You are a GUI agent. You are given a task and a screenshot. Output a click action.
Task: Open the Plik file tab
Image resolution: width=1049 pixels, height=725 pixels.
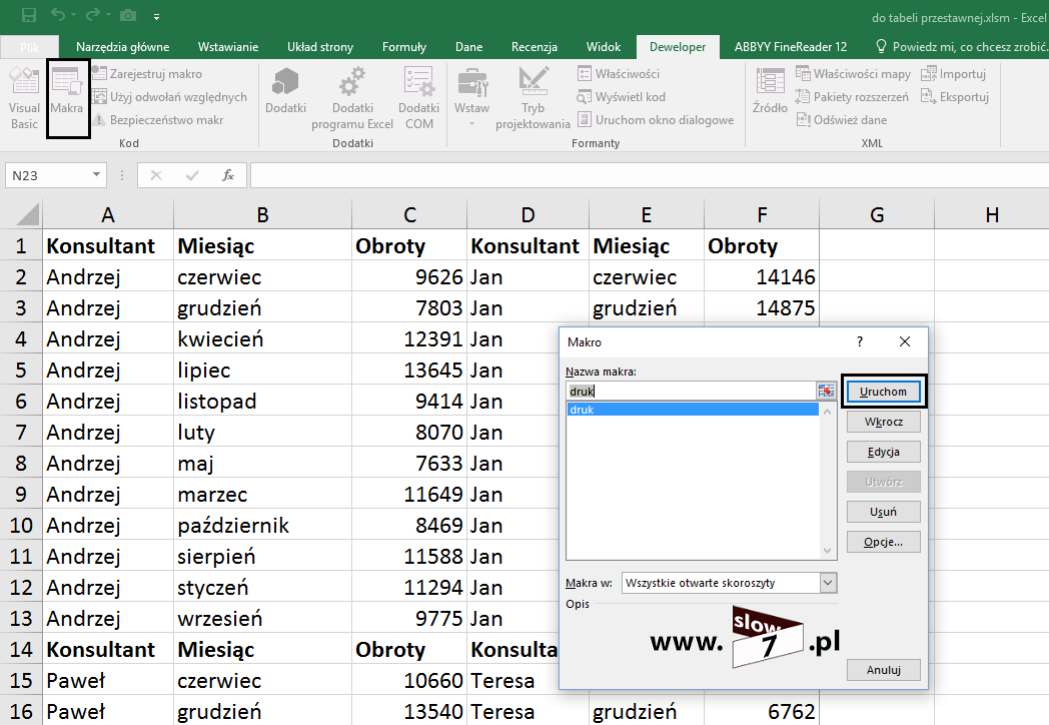pos(29,47)
